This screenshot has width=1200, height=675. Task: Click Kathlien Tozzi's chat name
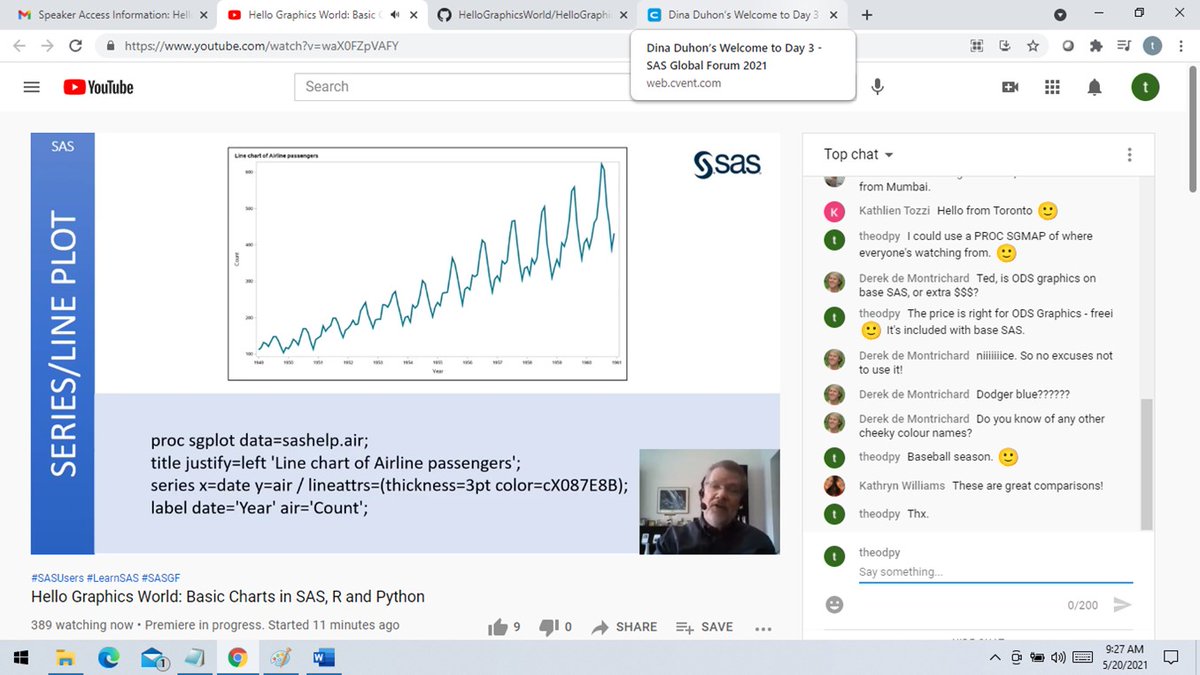coord(892,211)
